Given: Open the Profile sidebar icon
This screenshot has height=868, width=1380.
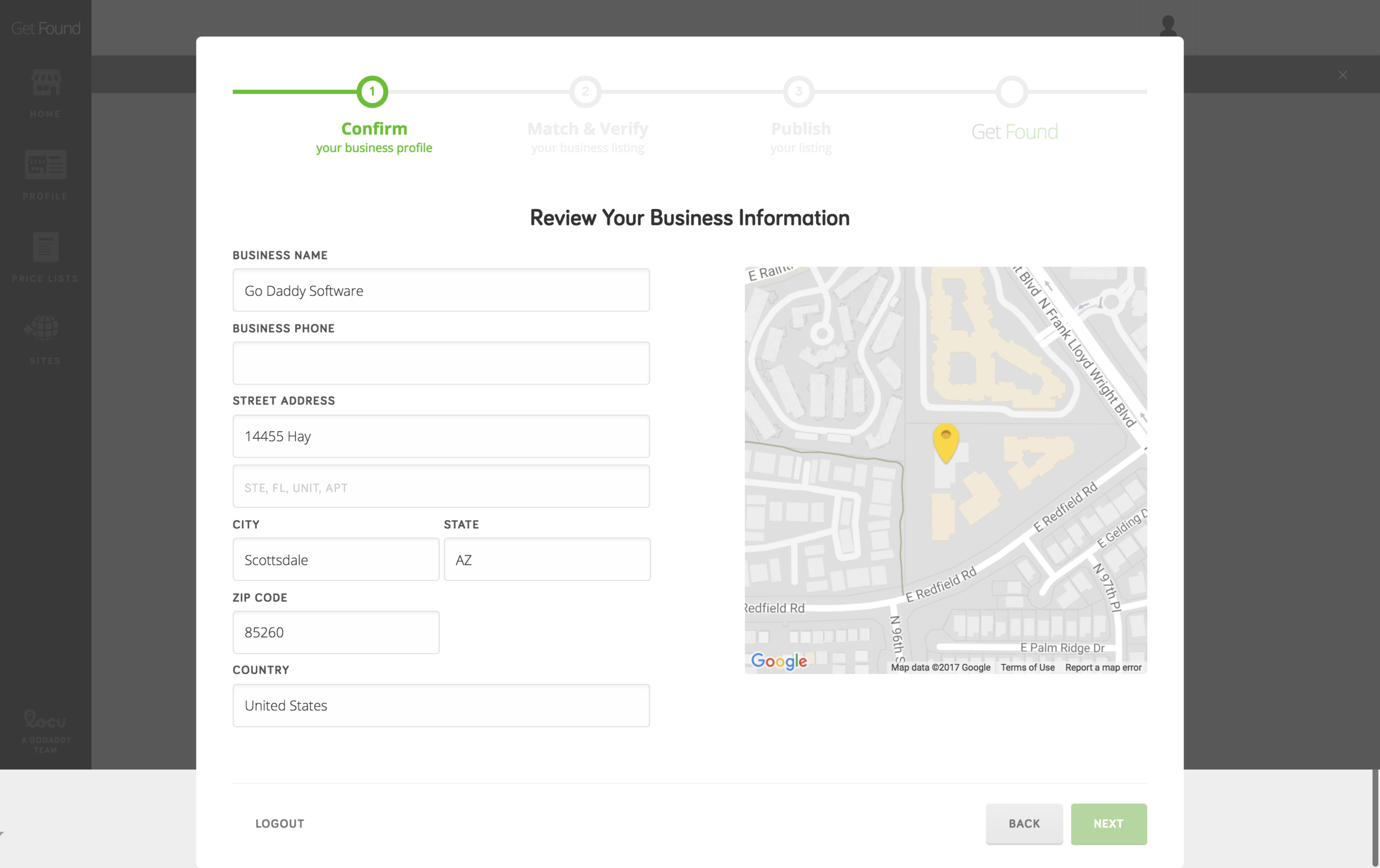Looking at the screenshot, I should pyautogui.click(x=46, y=165).
